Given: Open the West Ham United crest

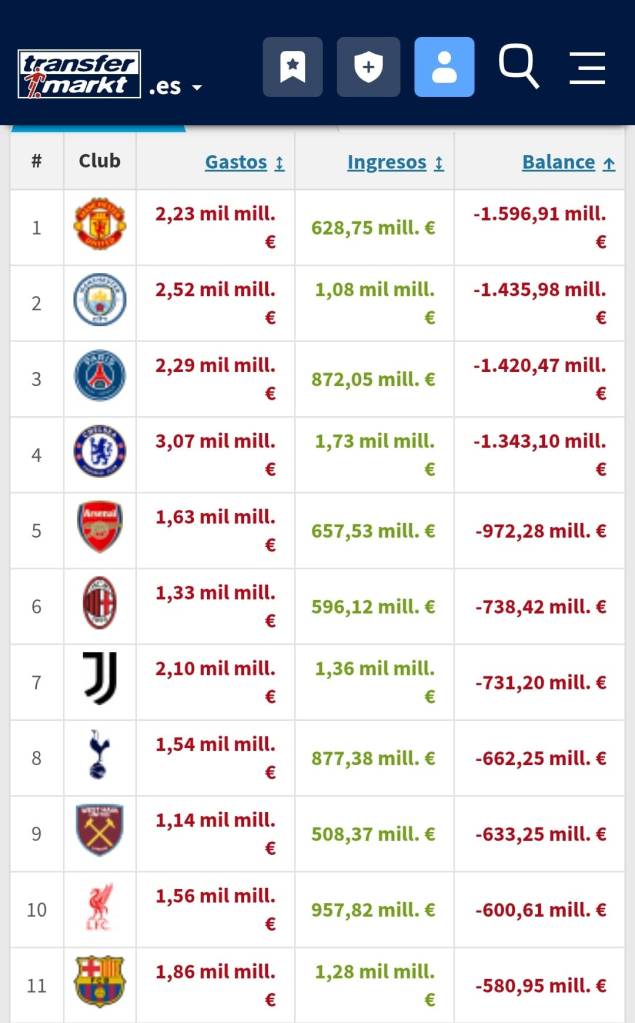Looking at the screenshot, I should (100, 831).
